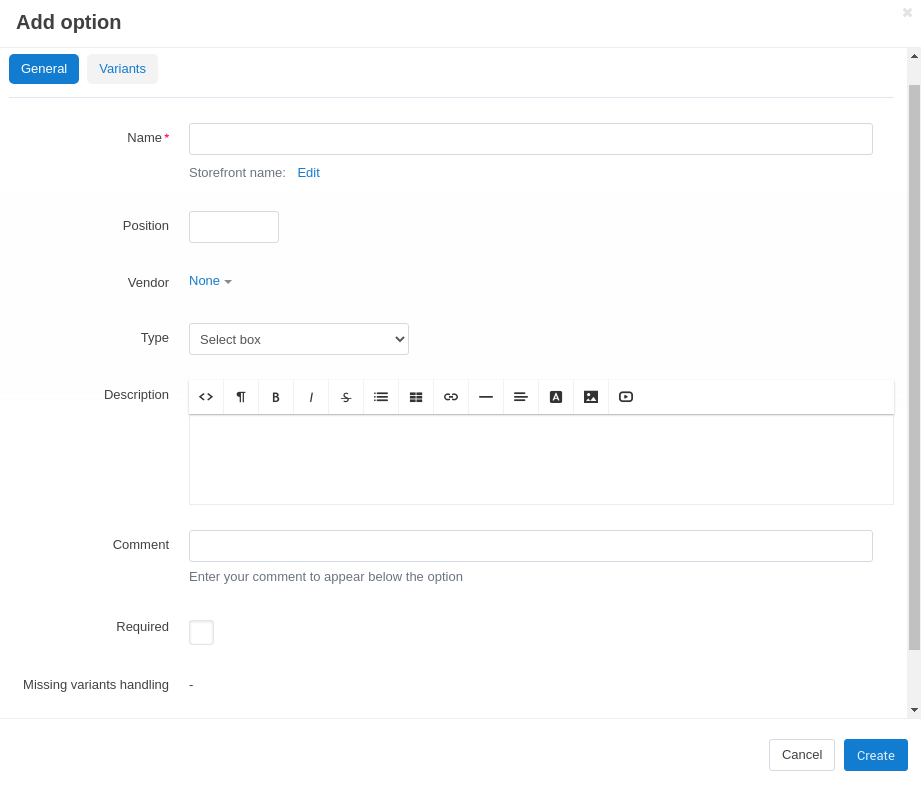Image resolution: width=921 pixels, height=789 pixels.
Task: Apply bold formatting in Description editor
Action: (276, 397)
